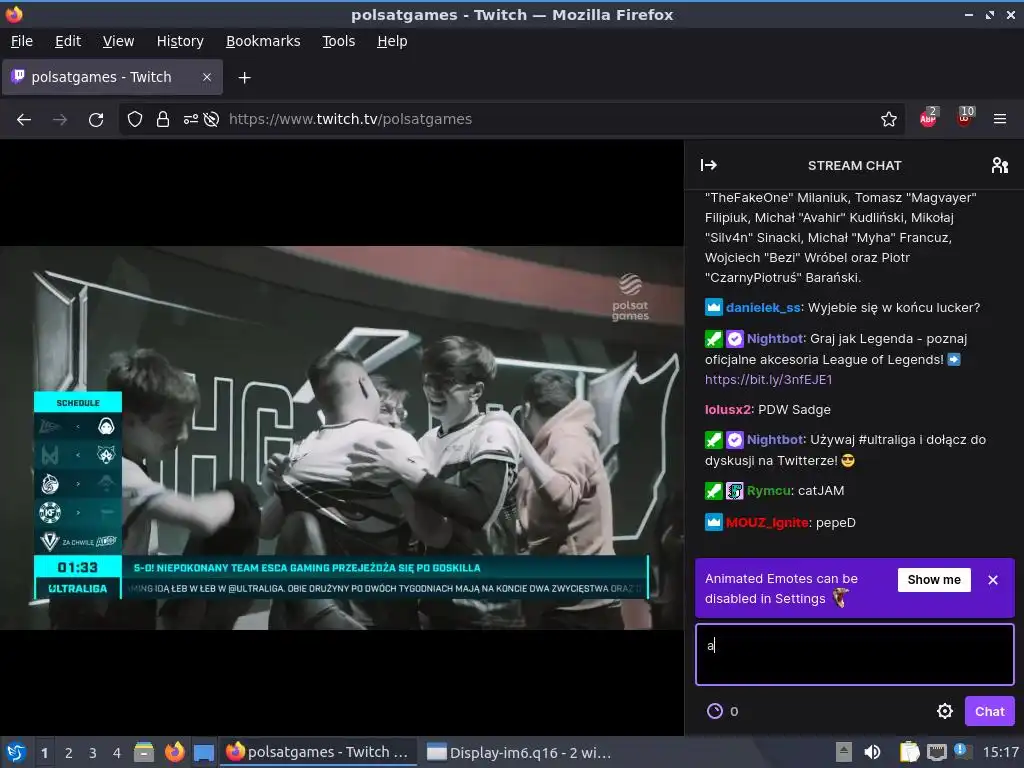1024x768 pixels.
Task: Click the clock showing 15:17
Action: pos(1000,752)
